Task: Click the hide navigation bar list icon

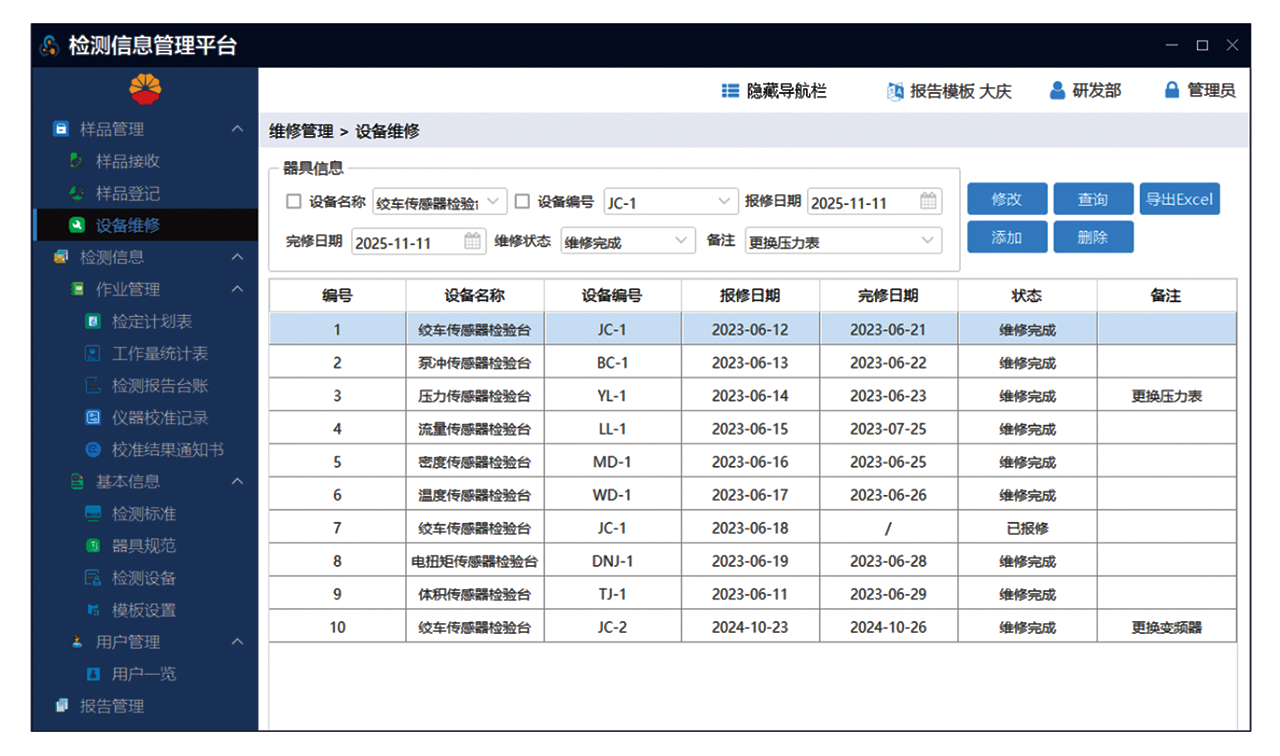Action: [730, 91]
